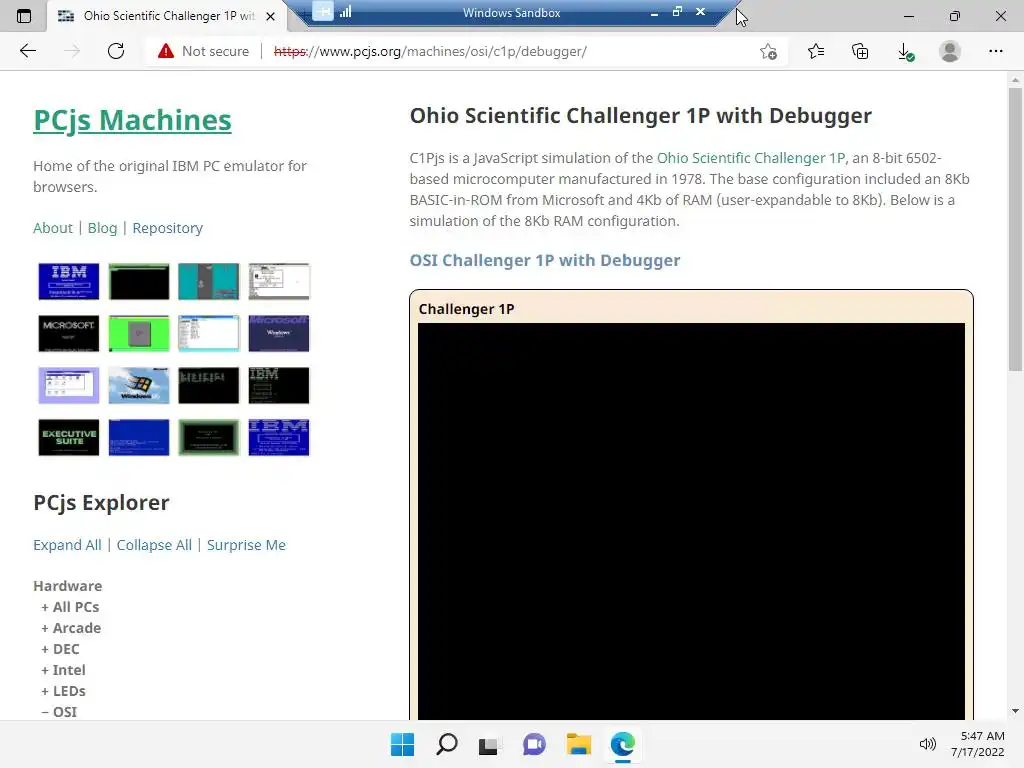Expand the All PCs tree item
This screenshot has height=768, width=1024.
click(70, 607)
